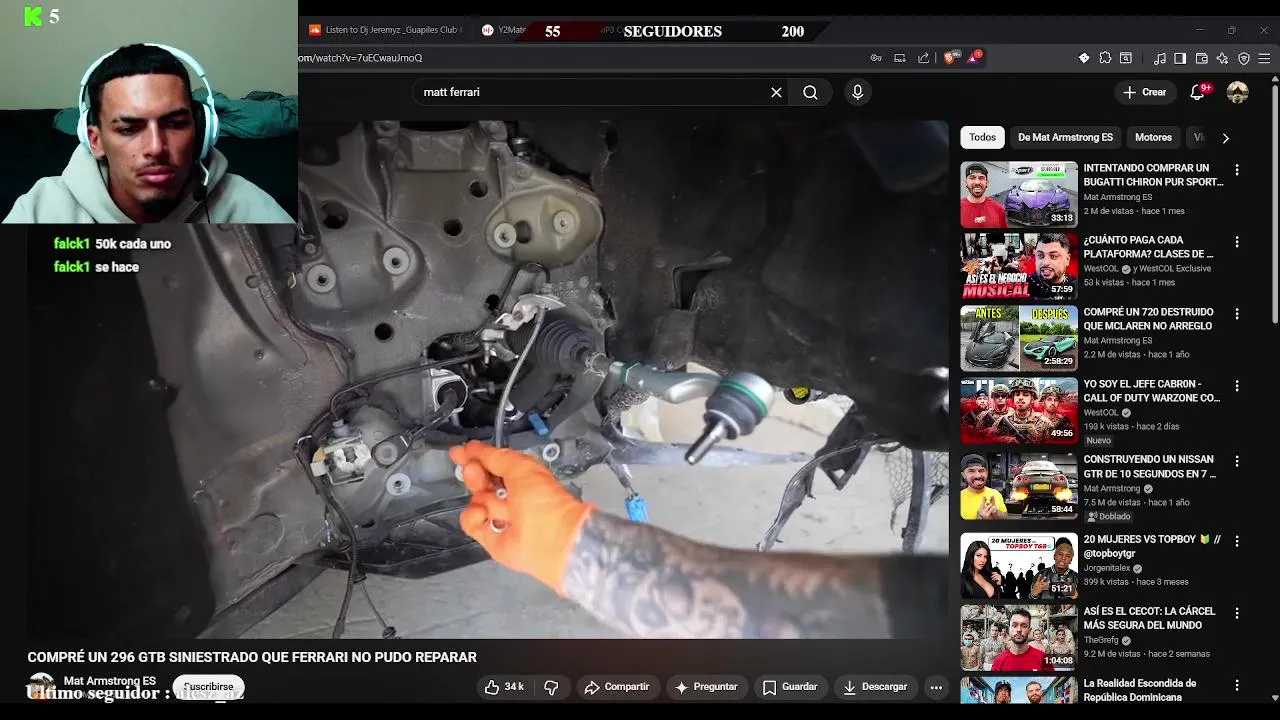Viewport: 1280px width, 720px height.
Task: Share this page from the address bar
Action: [x=923, y=58]
